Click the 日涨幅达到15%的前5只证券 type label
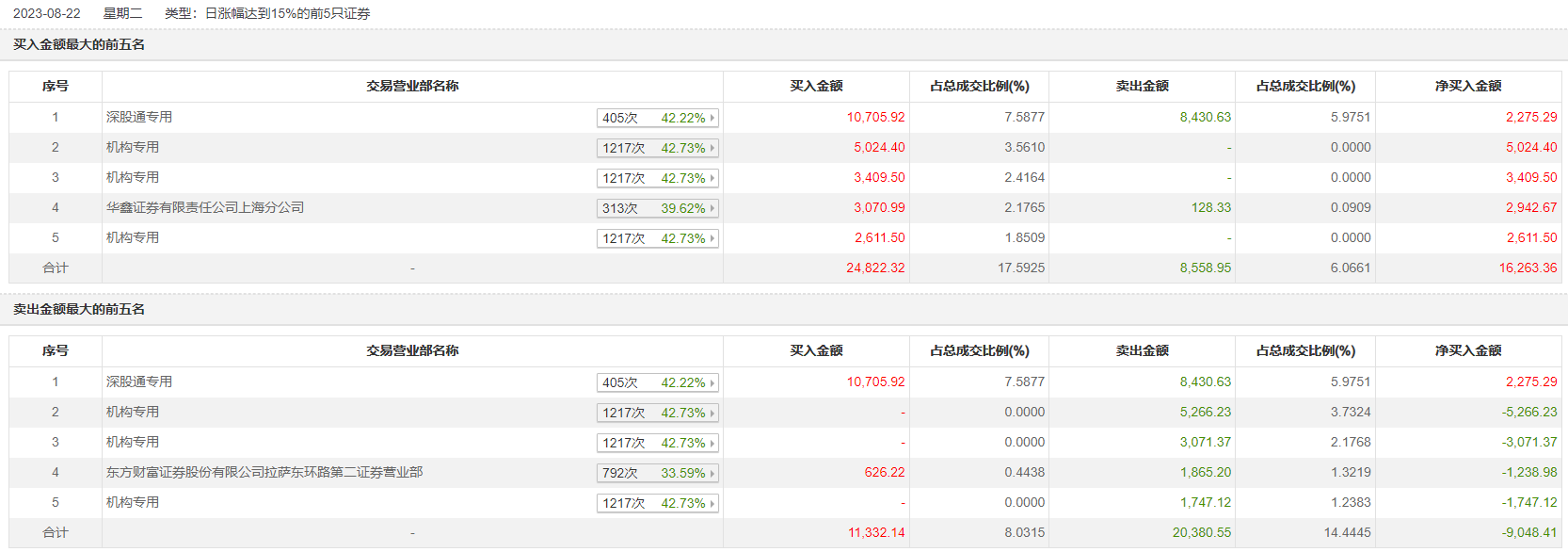 pyautogui.click(x=287, y=13)
